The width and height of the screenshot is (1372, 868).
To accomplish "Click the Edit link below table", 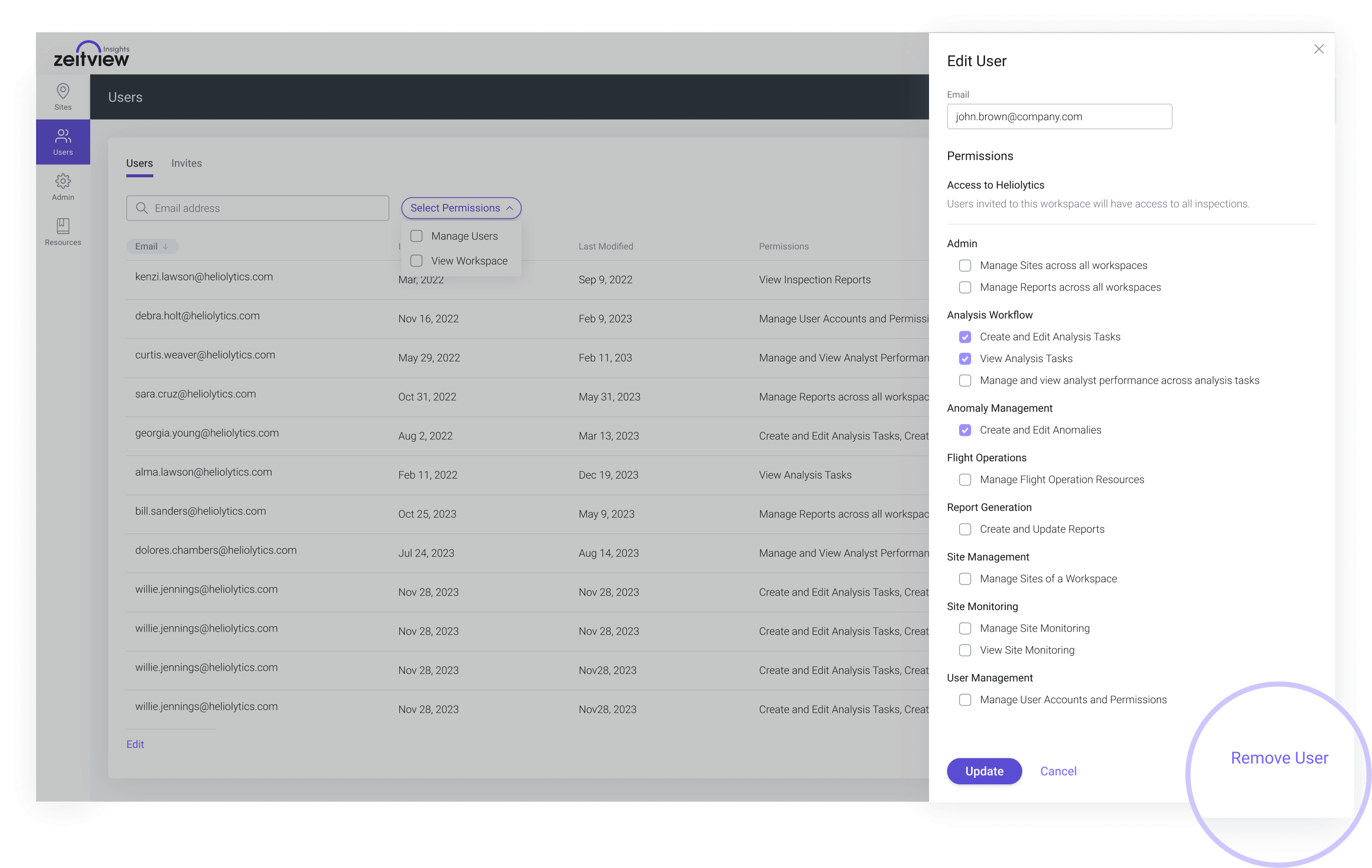I will pos(135,744).
